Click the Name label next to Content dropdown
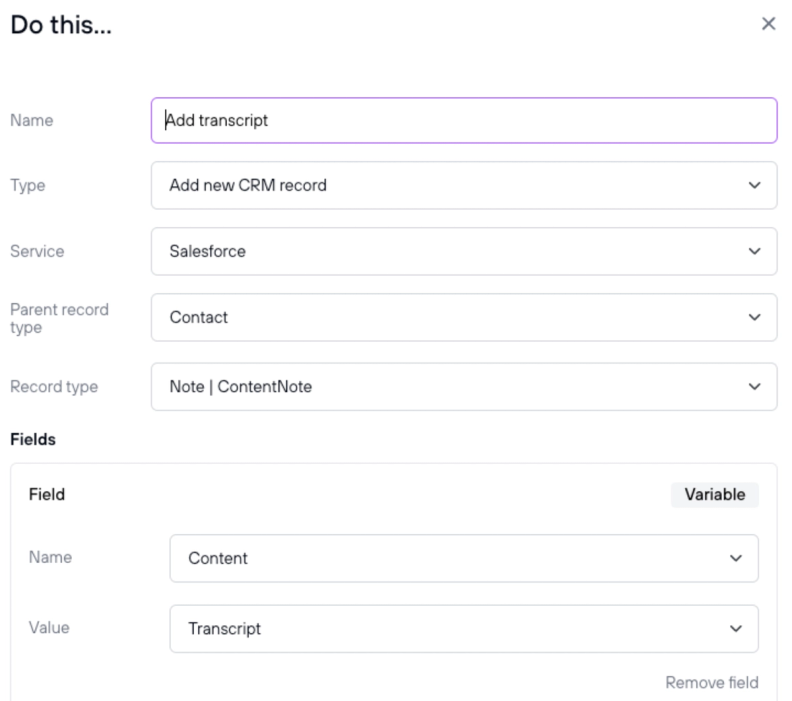The height and width of the screenshot is (701, 792). pyautogui.click(x=50, y=558)
